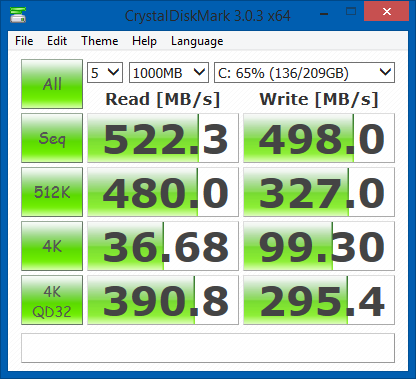This screenshot has height=379, width=416.
Task: Maximize the CrystalDiskMark window
Action: click(x=351, y=12)
